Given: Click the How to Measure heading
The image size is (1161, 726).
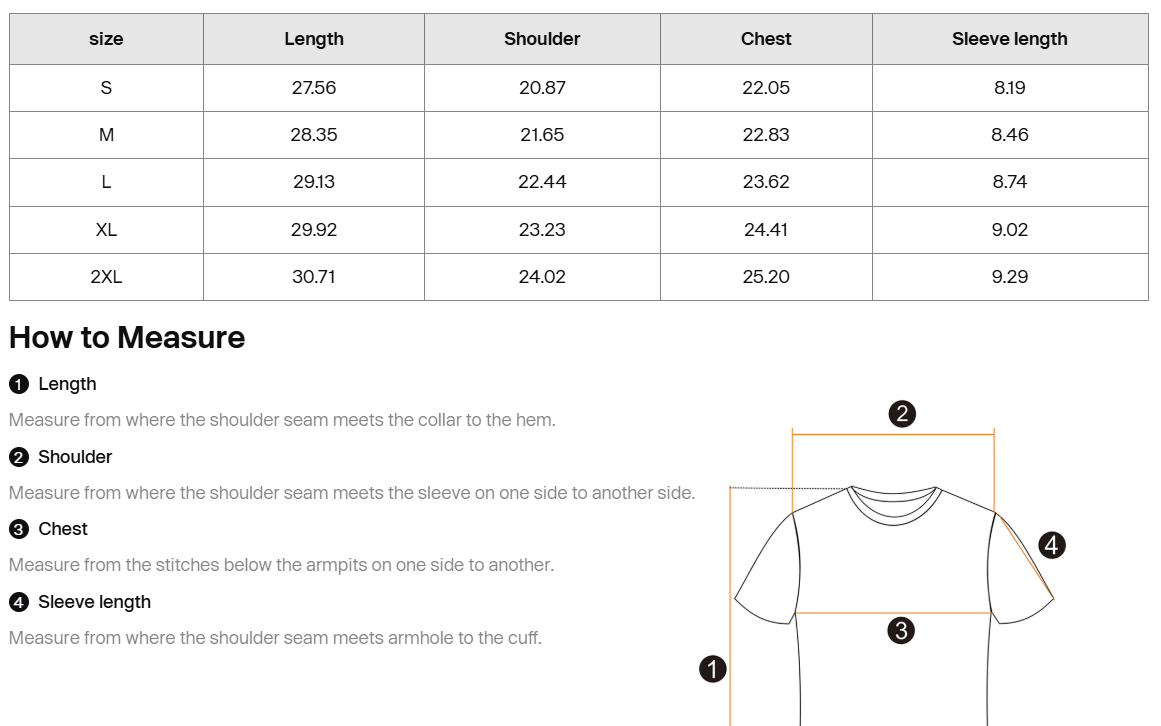Looking at the screenshot, I should 127,337.
